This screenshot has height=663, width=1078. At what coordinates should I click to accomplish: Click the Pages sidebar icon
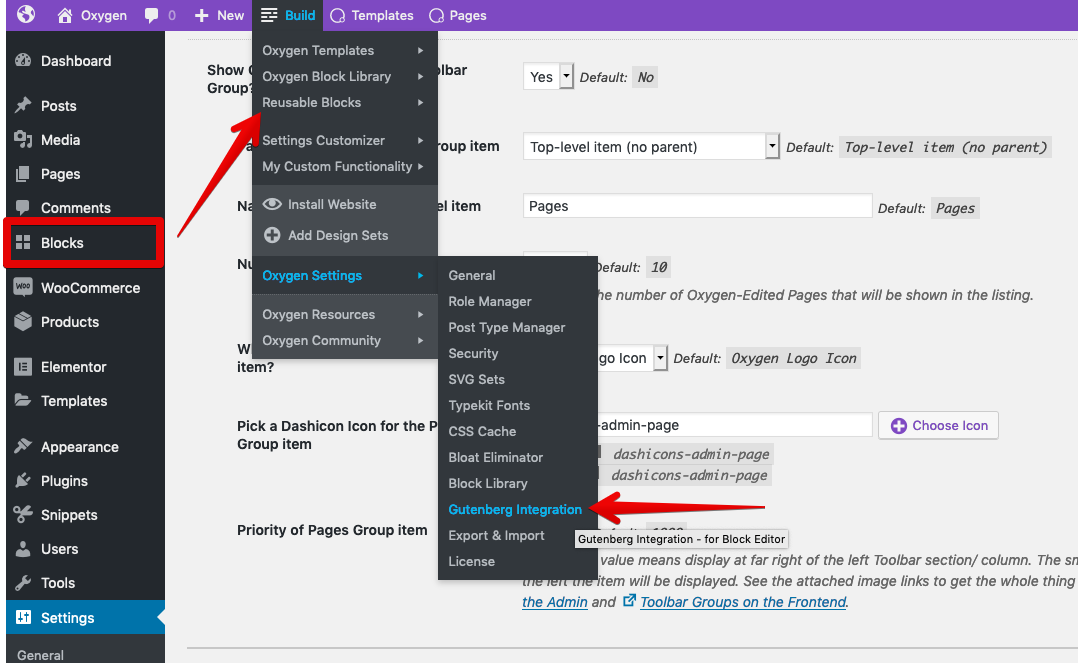click(x=23, y=174)
